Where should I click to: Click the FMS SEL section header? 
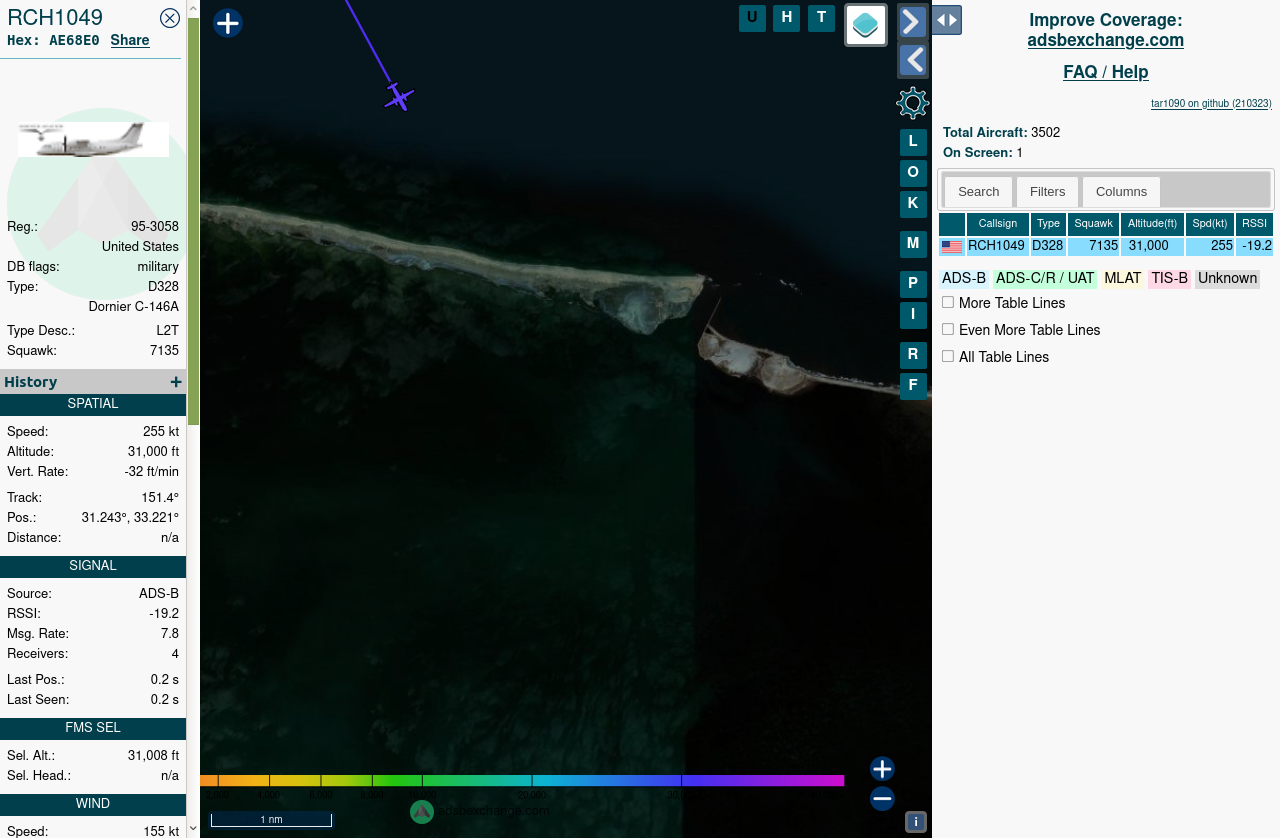click(93, 728)
